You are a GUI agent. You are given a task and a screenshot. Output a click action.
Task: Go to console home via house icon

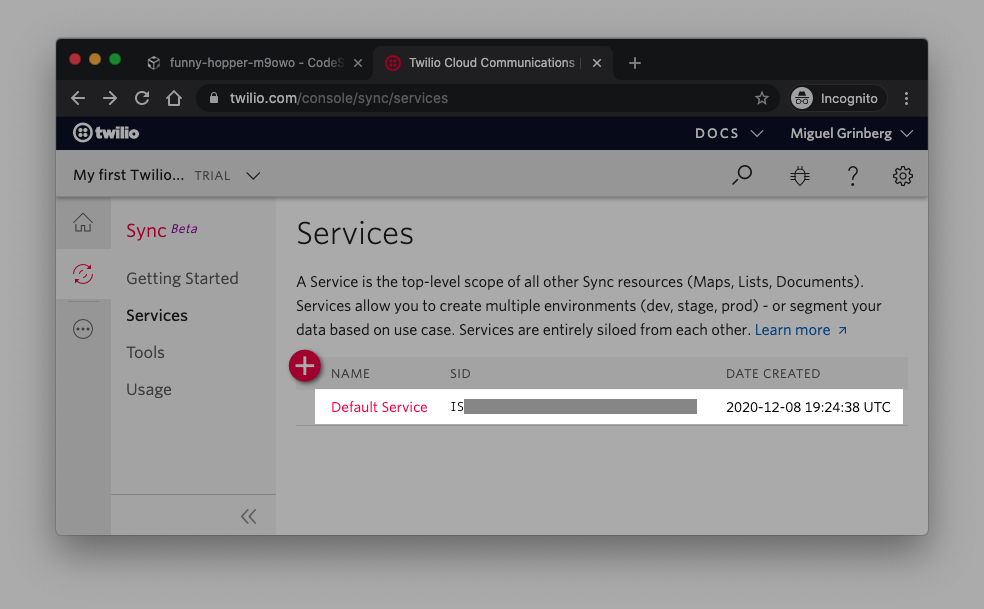click(x=83, y=223)
